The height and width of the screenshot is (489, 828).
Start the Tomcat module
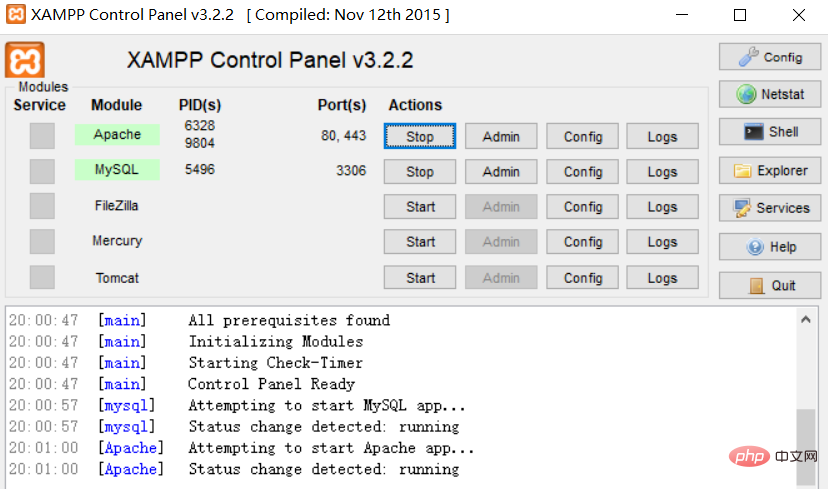[420, 278]
